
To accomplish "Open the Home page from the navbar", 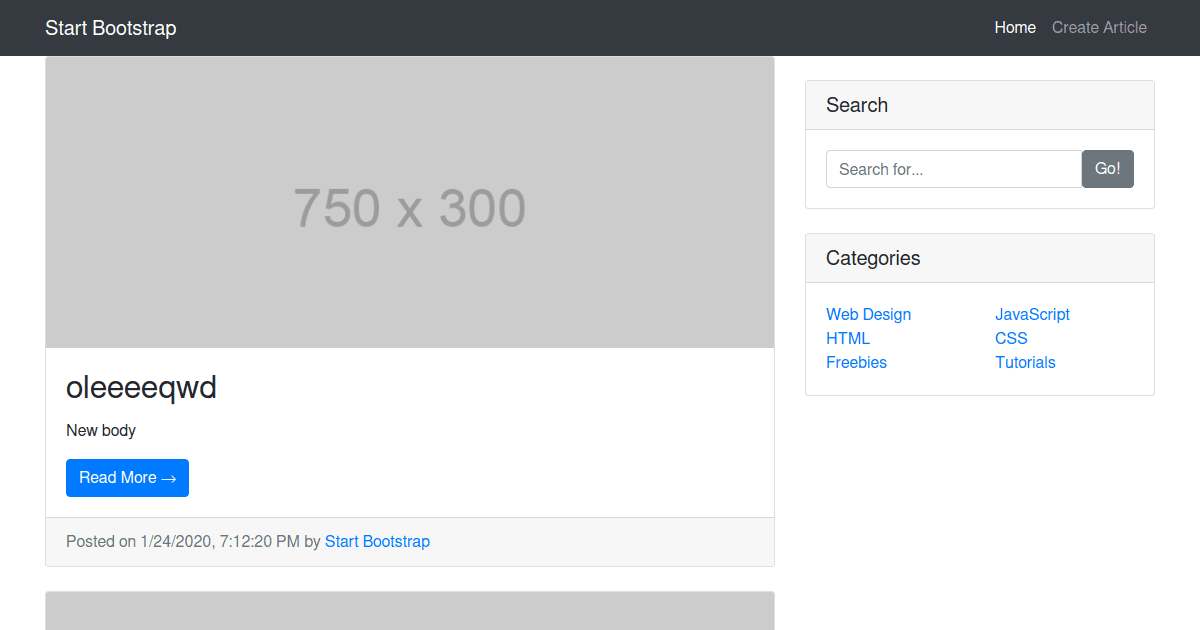I will click(1015, 27).
